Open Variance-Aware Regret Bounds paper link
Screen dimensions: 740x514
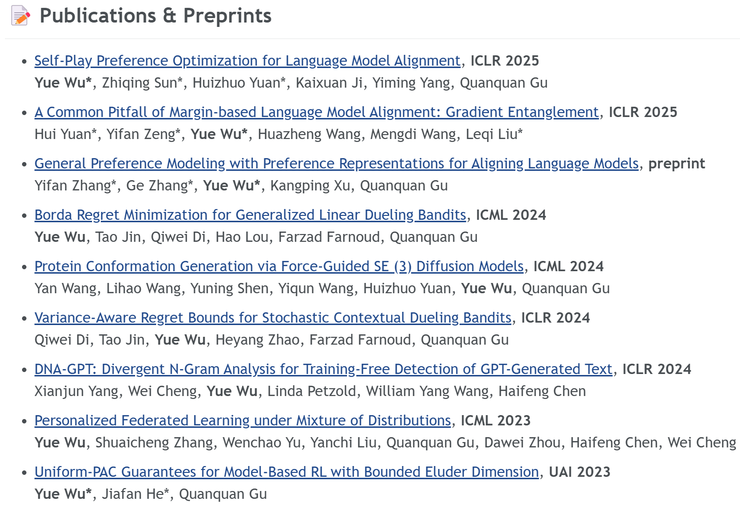(273, 318)
